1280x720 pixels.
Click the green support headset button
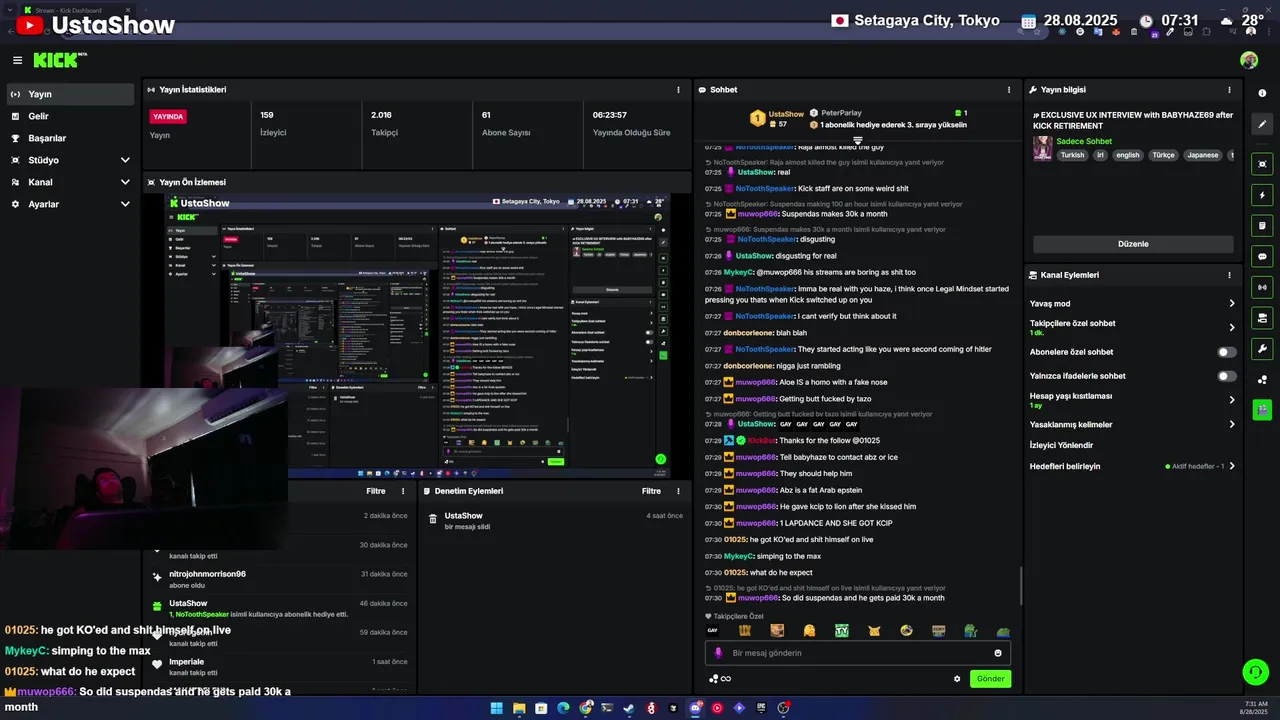(1255, 672)
